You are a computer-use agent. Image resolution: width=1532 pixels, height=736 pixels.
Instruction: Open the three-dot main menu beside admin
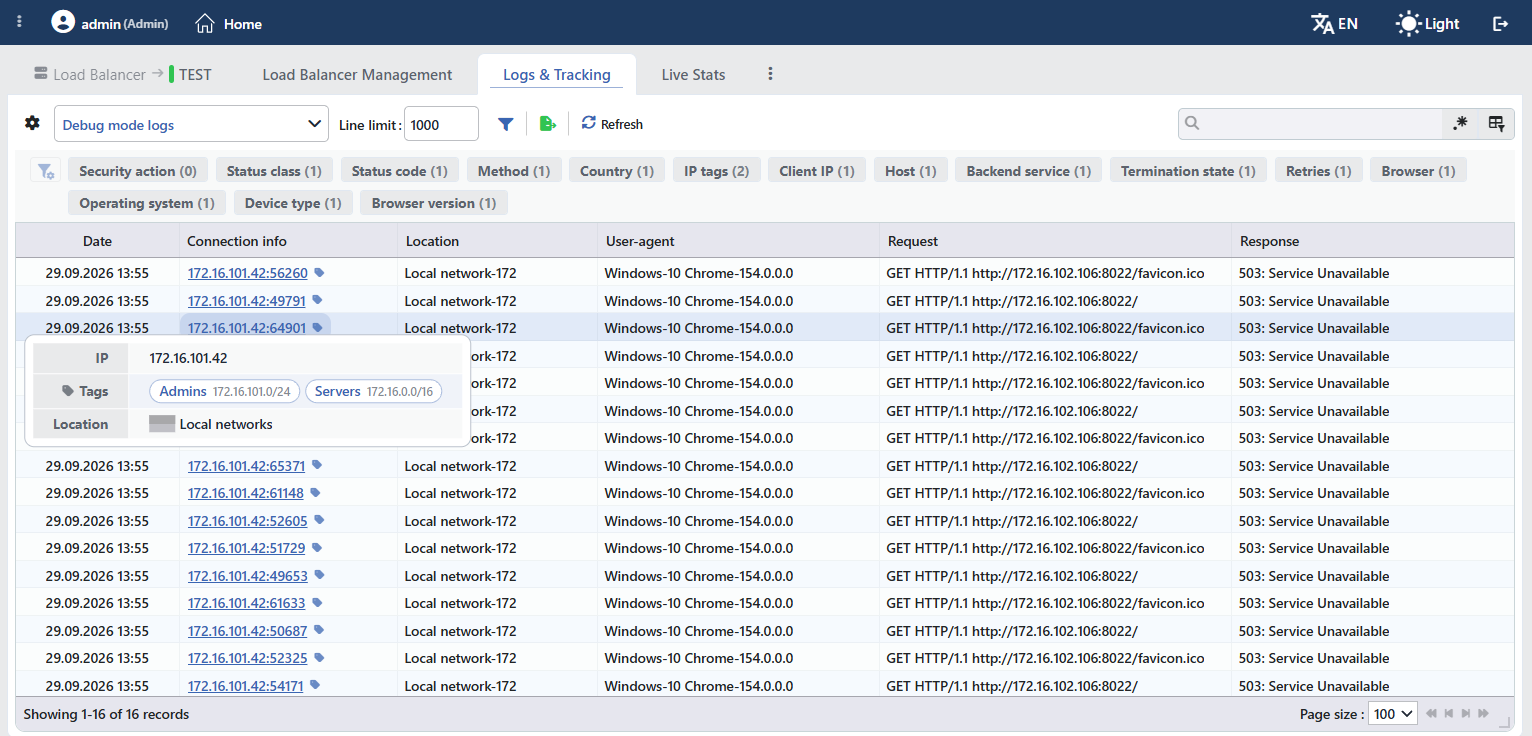pyautogui.click(x=20, y=22)
